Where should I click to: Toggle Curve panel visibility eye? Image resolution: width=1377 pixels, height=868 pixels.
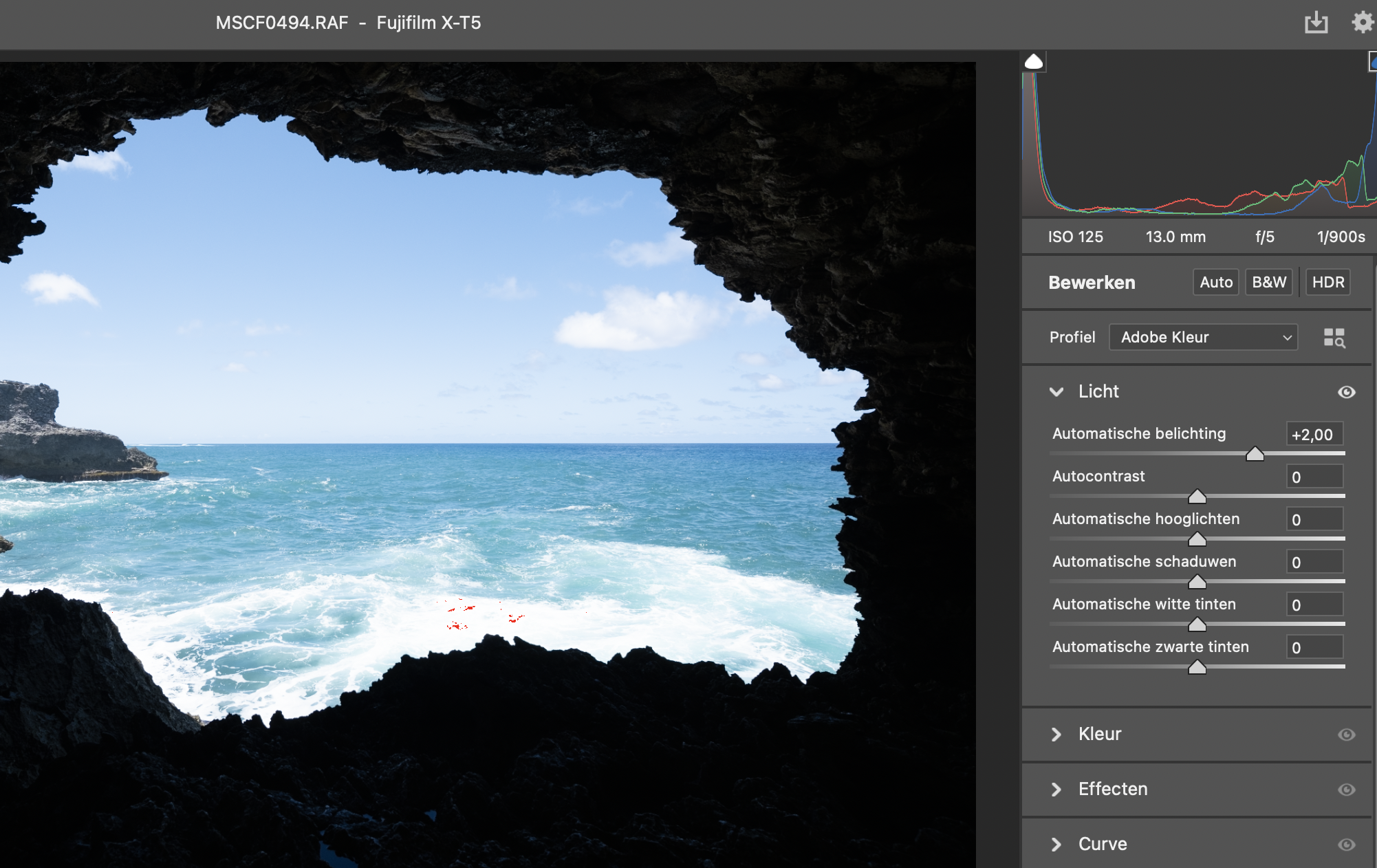(x=1346, y=845)
